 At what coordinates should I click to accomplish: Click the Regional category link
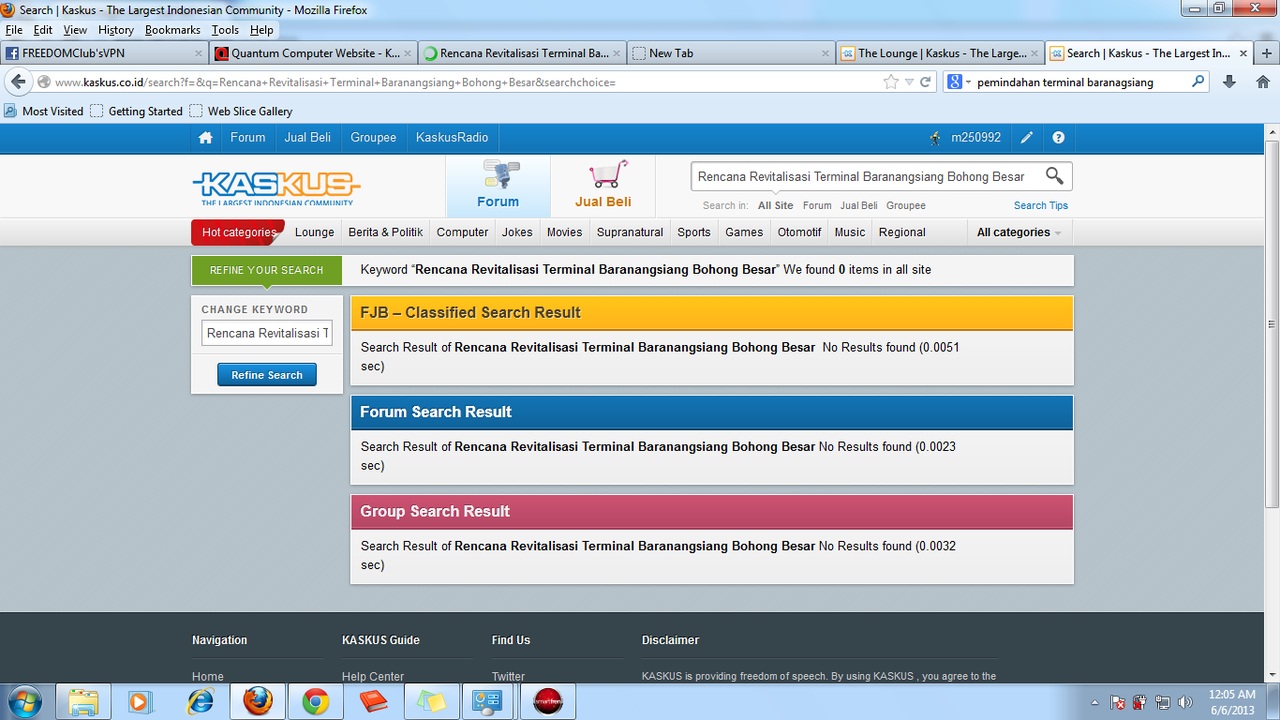click(x=902, y=232)
